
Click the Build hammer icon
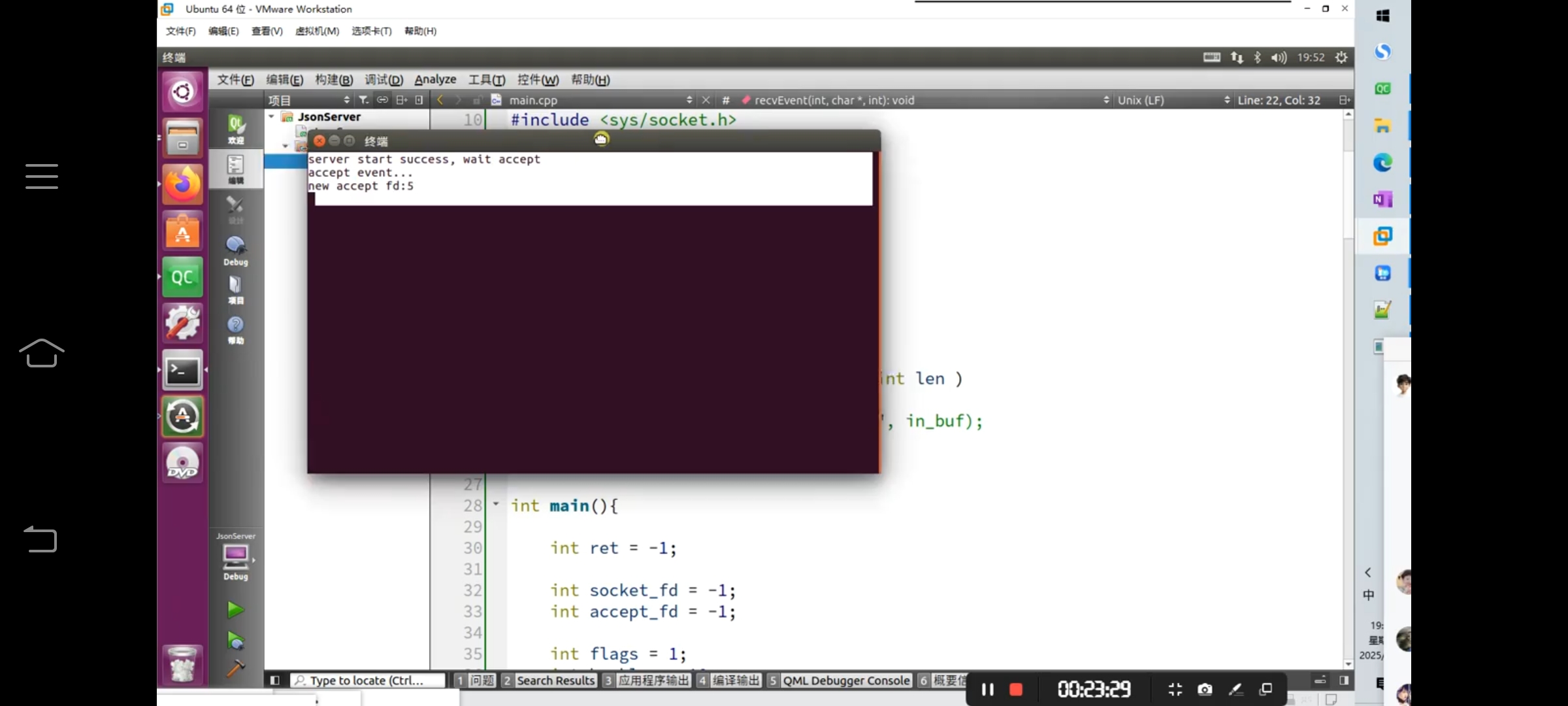tap(235, 668)
